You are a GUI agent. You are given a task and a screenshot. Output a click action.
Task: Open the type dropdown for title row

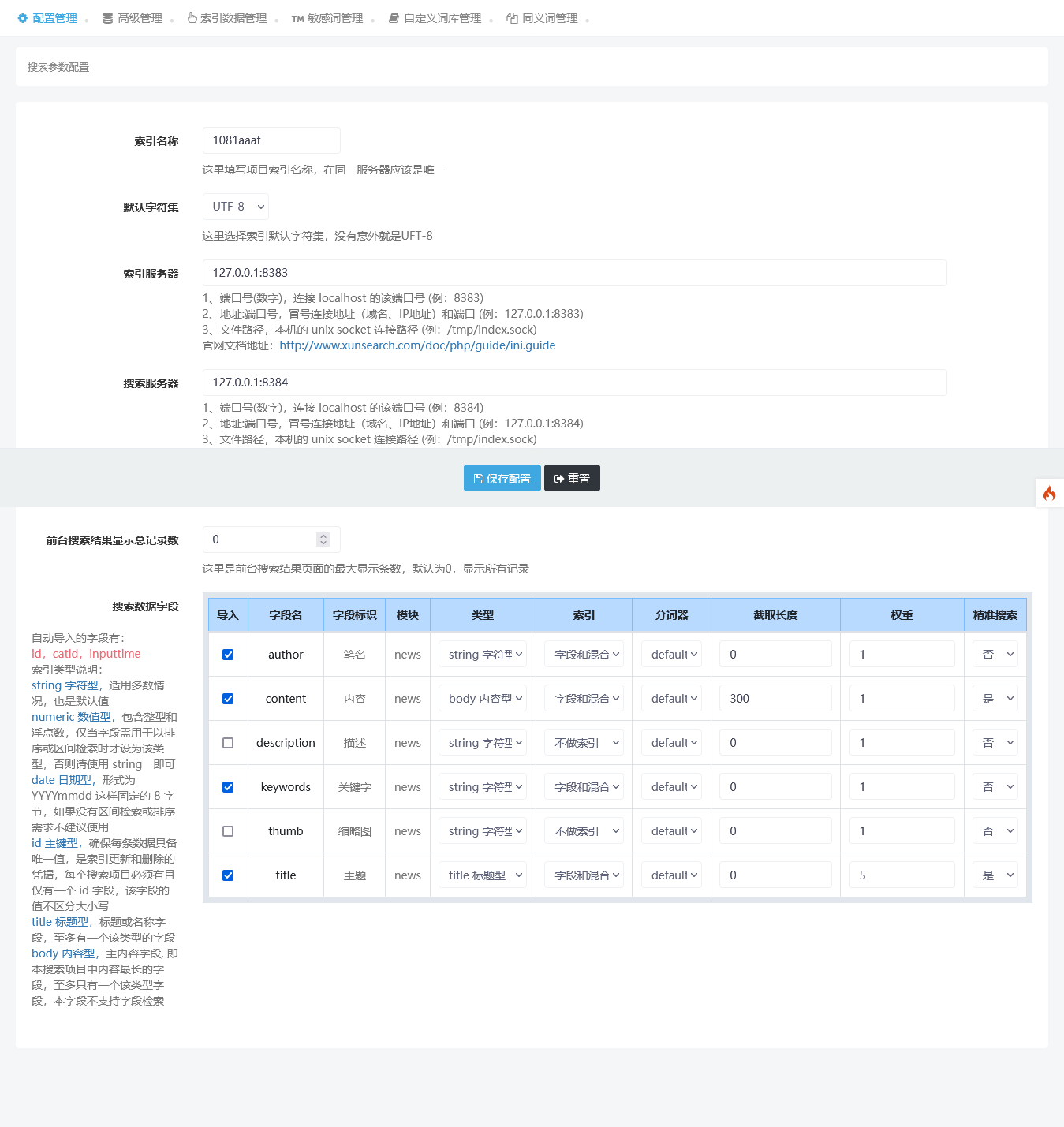(x=483, y=875)
